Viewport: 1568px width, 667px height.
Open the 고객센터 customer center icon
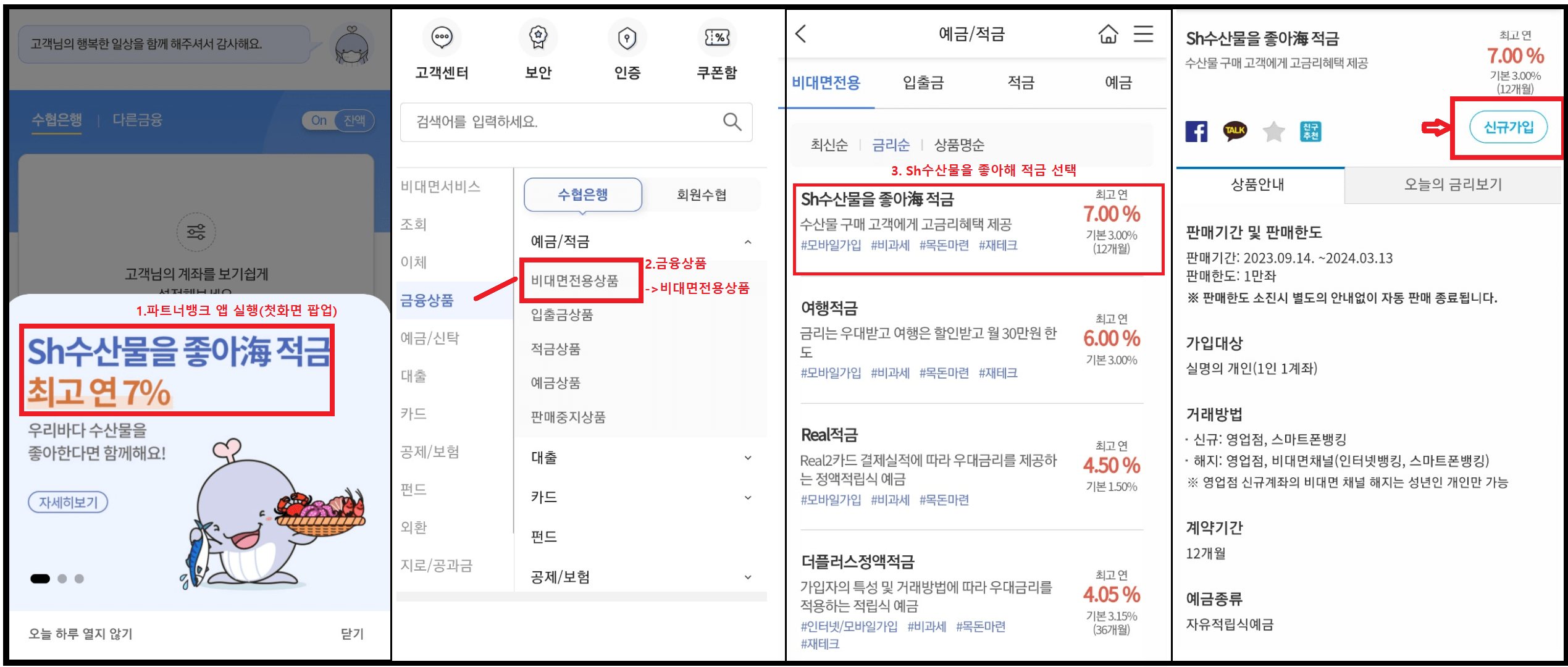[x=441, y=38]
